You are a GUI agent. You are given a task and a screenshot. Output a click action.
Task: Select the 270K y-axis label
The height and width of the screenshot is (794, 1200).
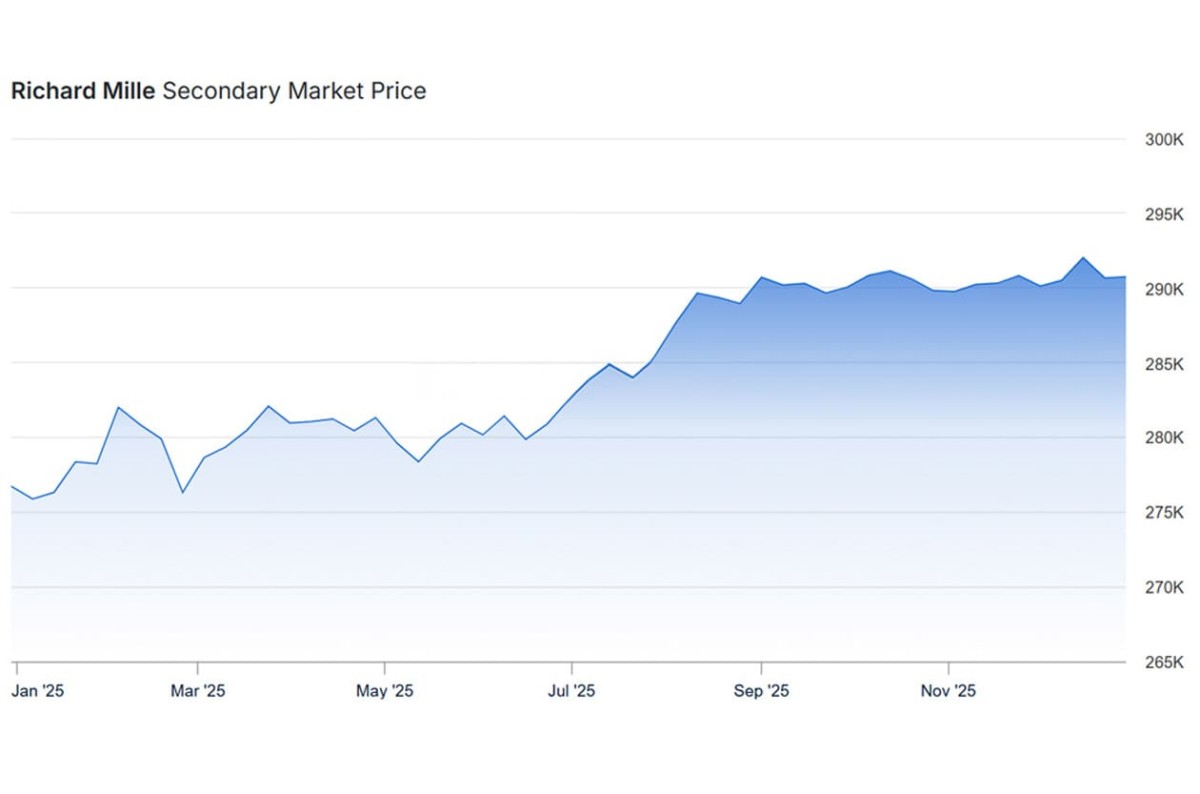pyautogui.click(x=1164, y=588)
